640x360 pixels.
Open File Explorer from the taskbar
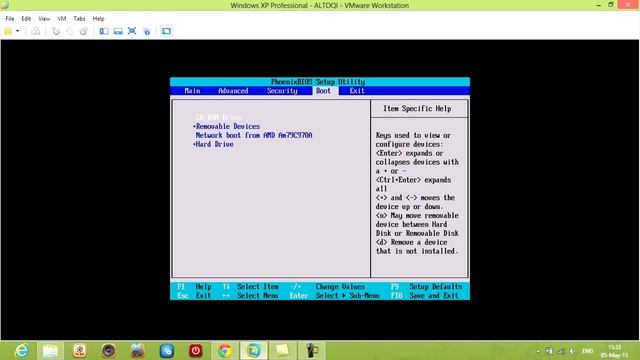50,351
